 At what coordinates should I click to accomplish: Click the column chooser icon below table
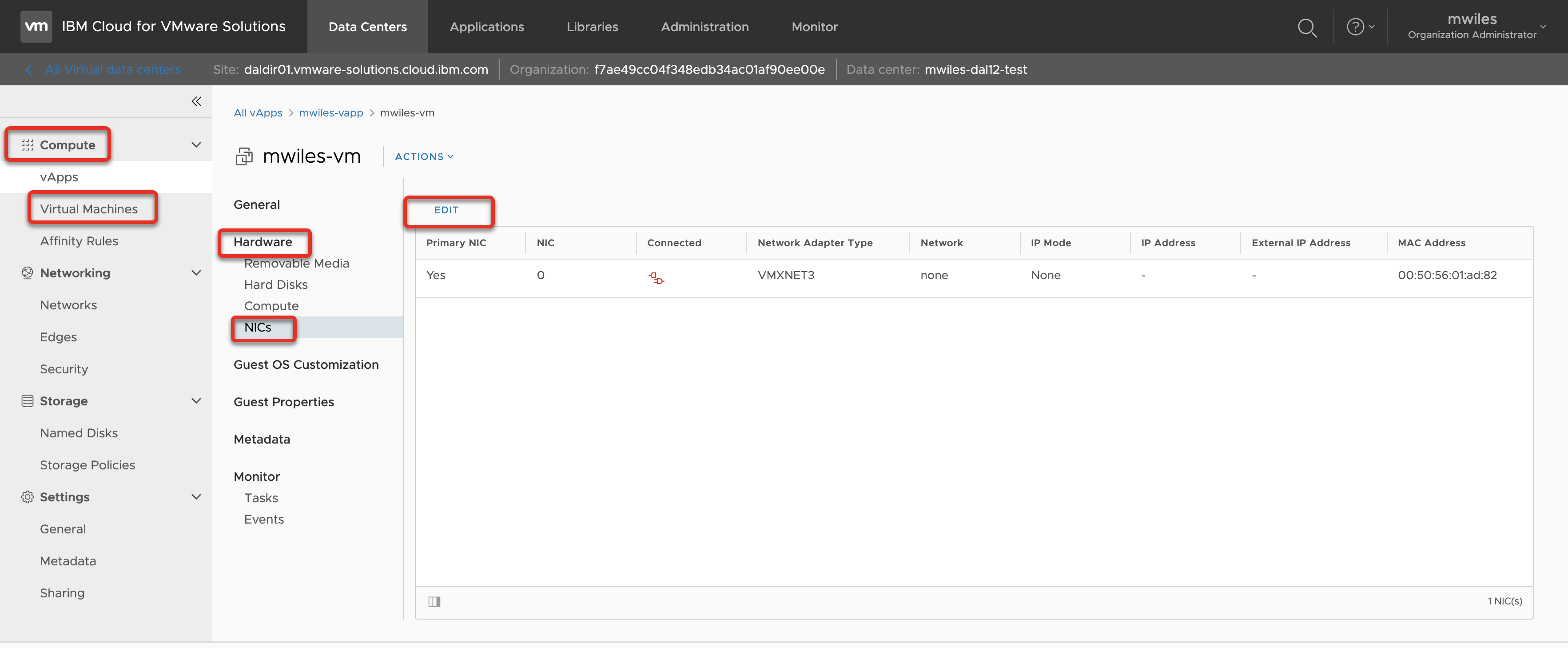point(434,602)
